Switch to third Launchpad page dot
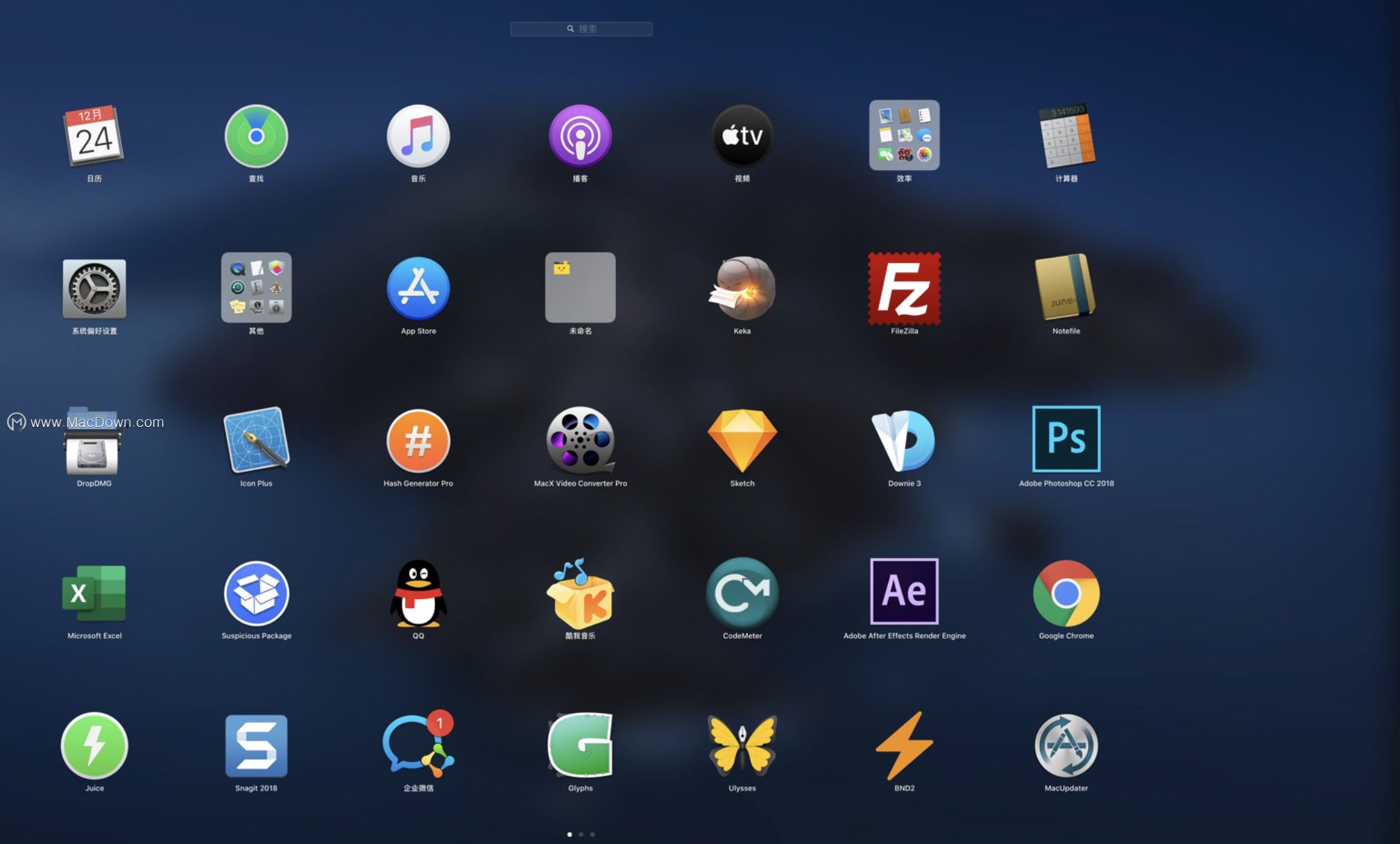Viewport: 1400px width, 844px height. (x=592, y=834)
